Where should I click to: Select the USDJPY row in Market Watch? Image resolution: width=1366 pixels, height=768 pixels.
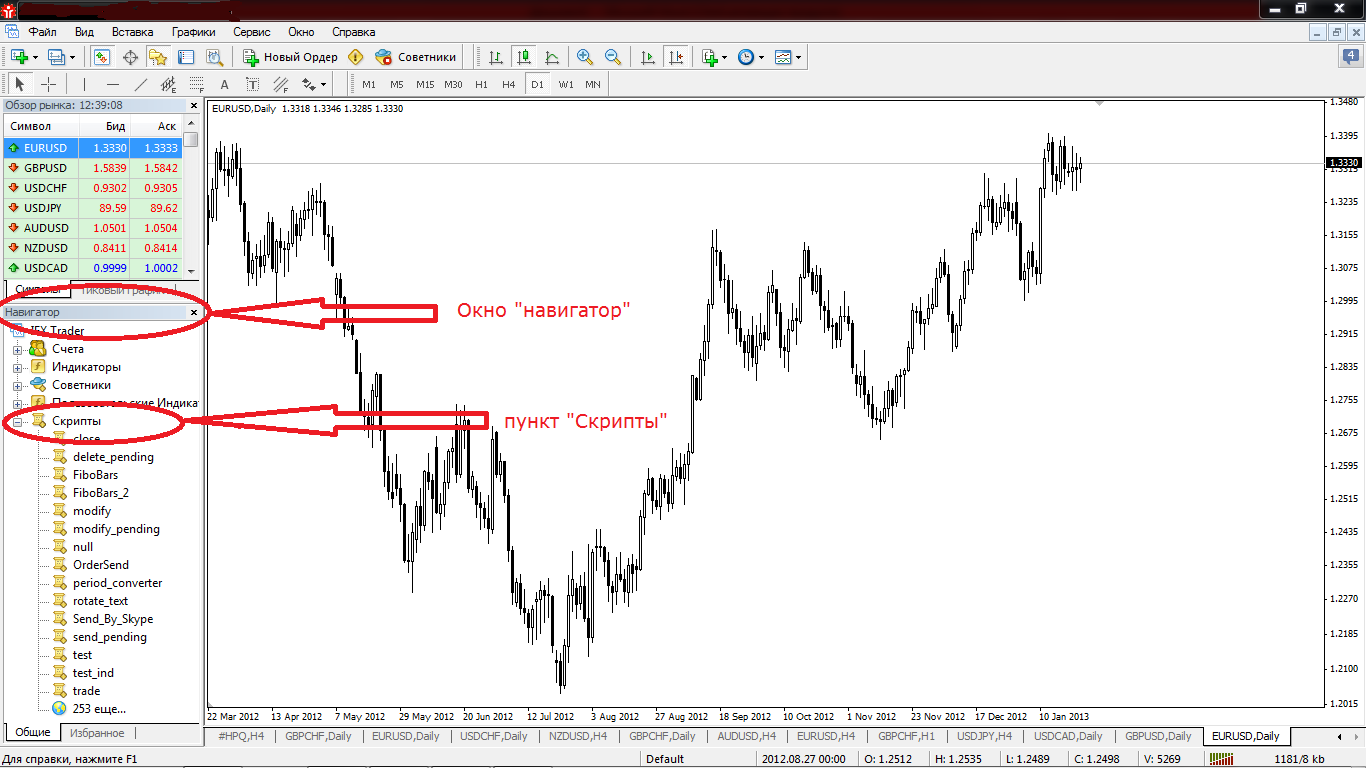coord(92,208)
